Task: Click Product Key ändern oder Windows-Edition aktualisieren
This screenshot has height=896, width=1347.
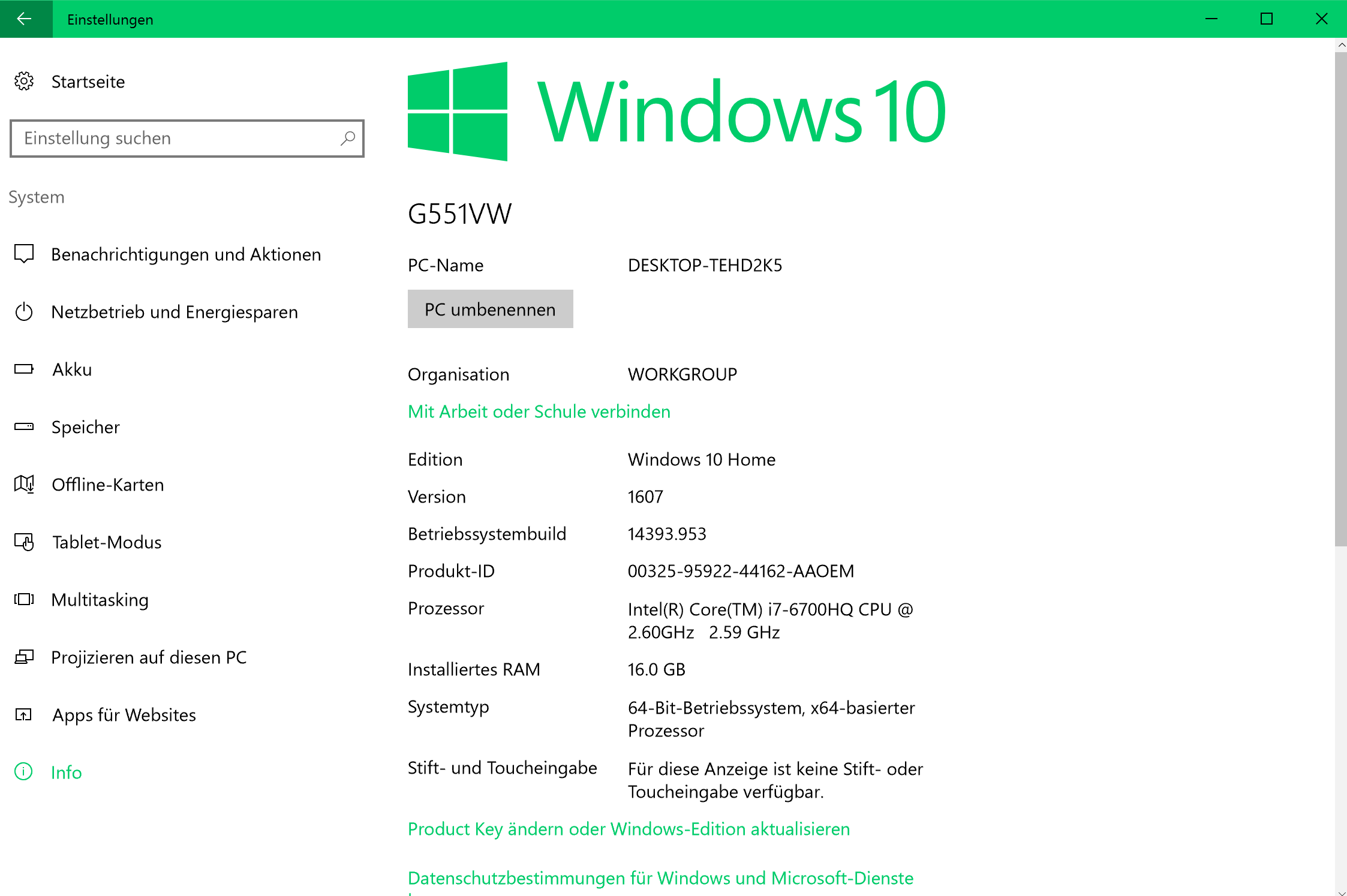Action: pos(628,829)
